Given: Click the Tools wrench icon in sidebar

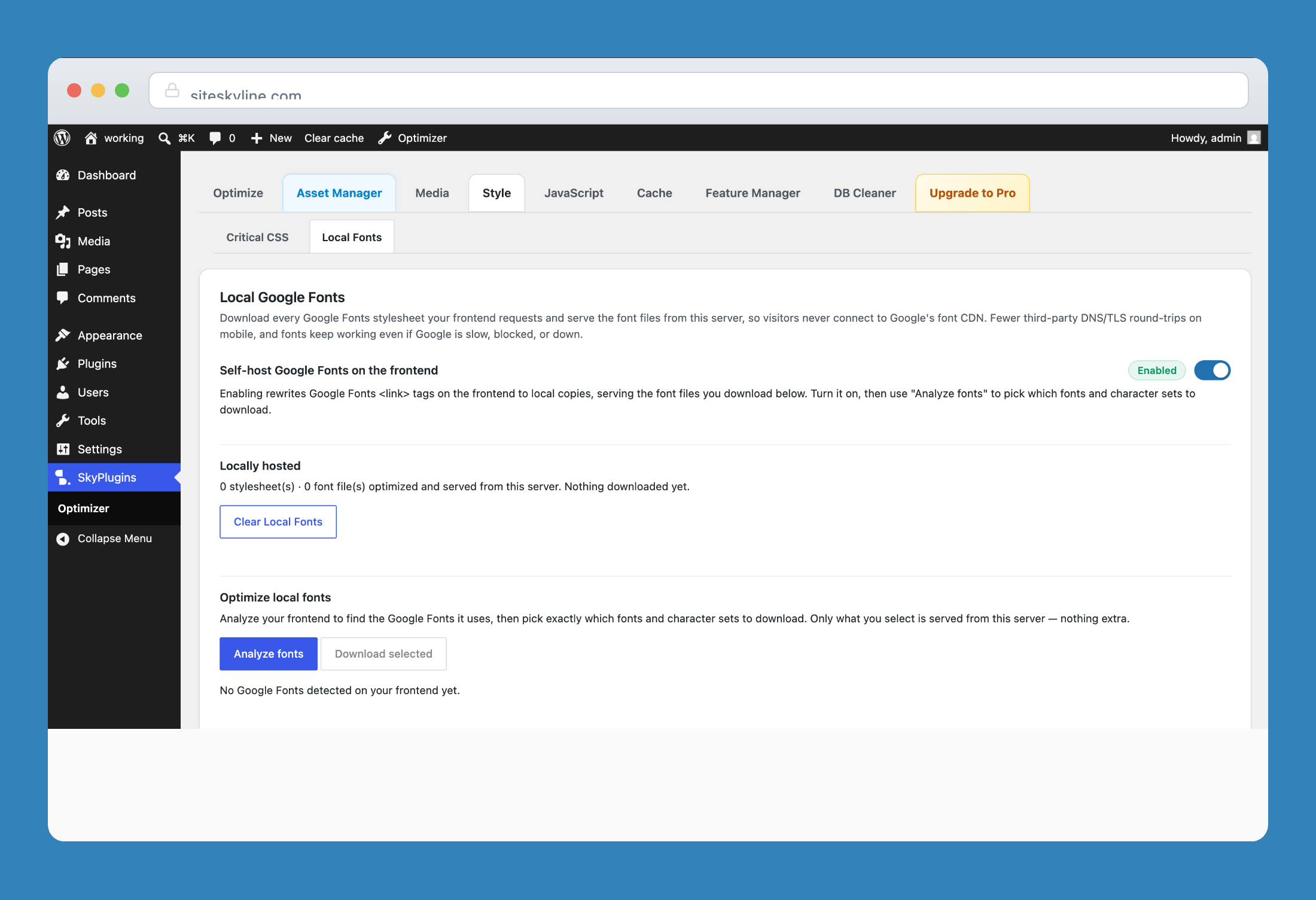Looking at the screenshot, I should click(63, 421).
